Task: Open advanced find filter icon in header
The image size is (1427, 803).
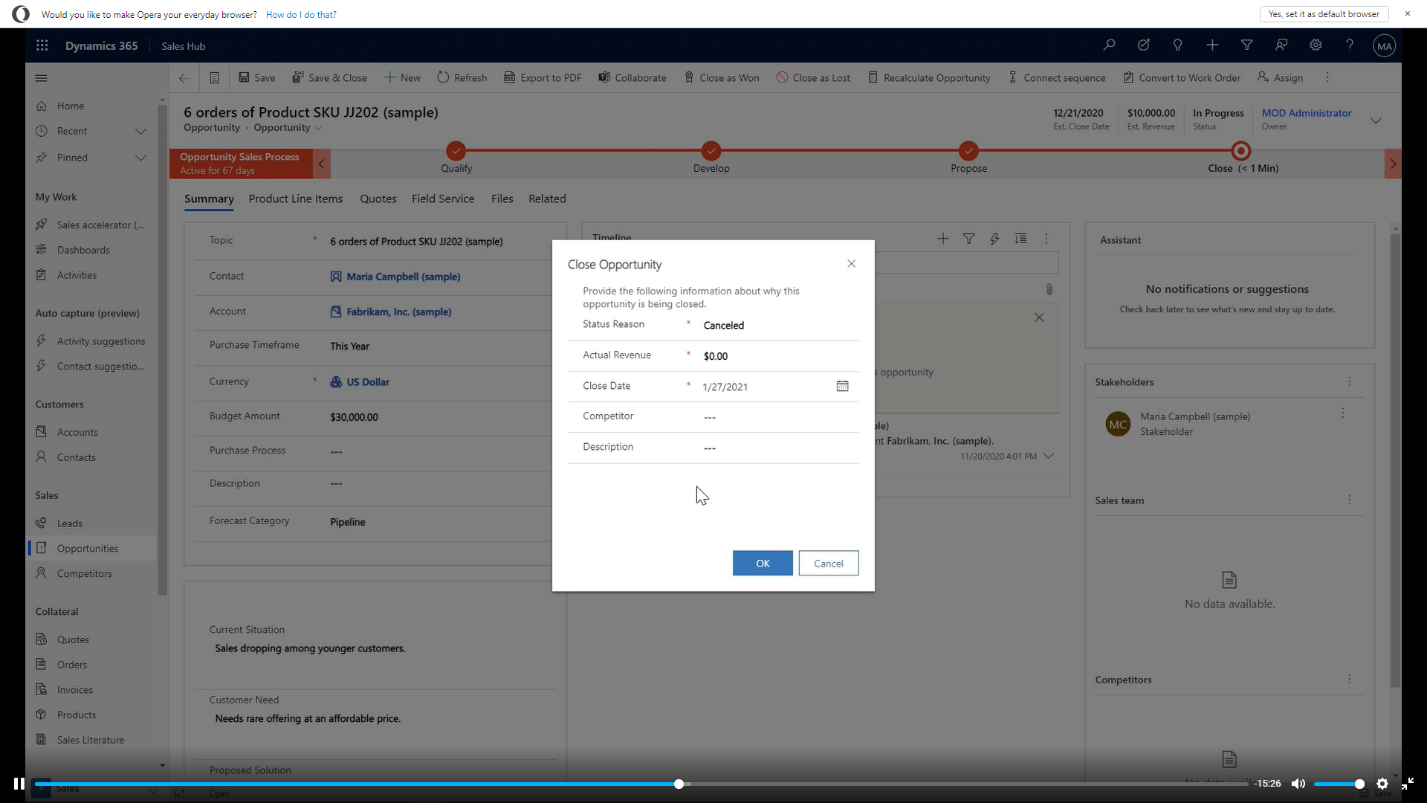Action: [x=1246, y=45]
